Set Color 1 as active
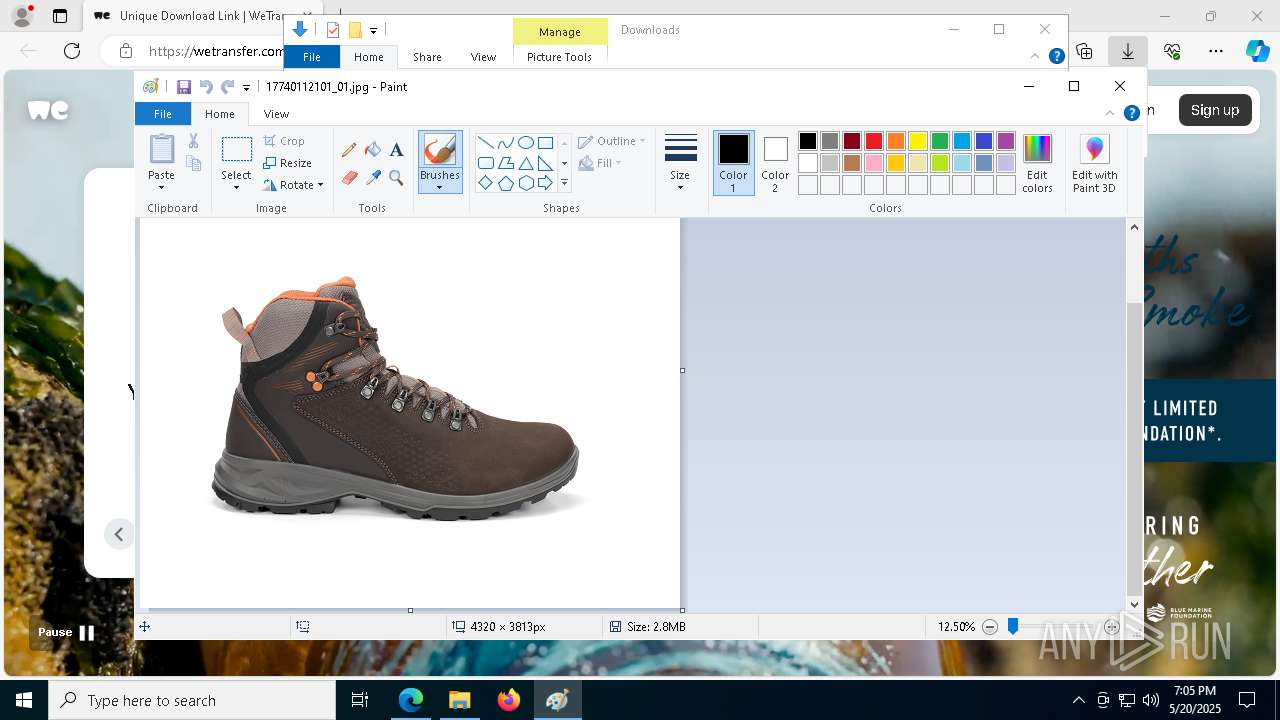Viewport: 1280px width, 720px height. (x=733, y=163)
